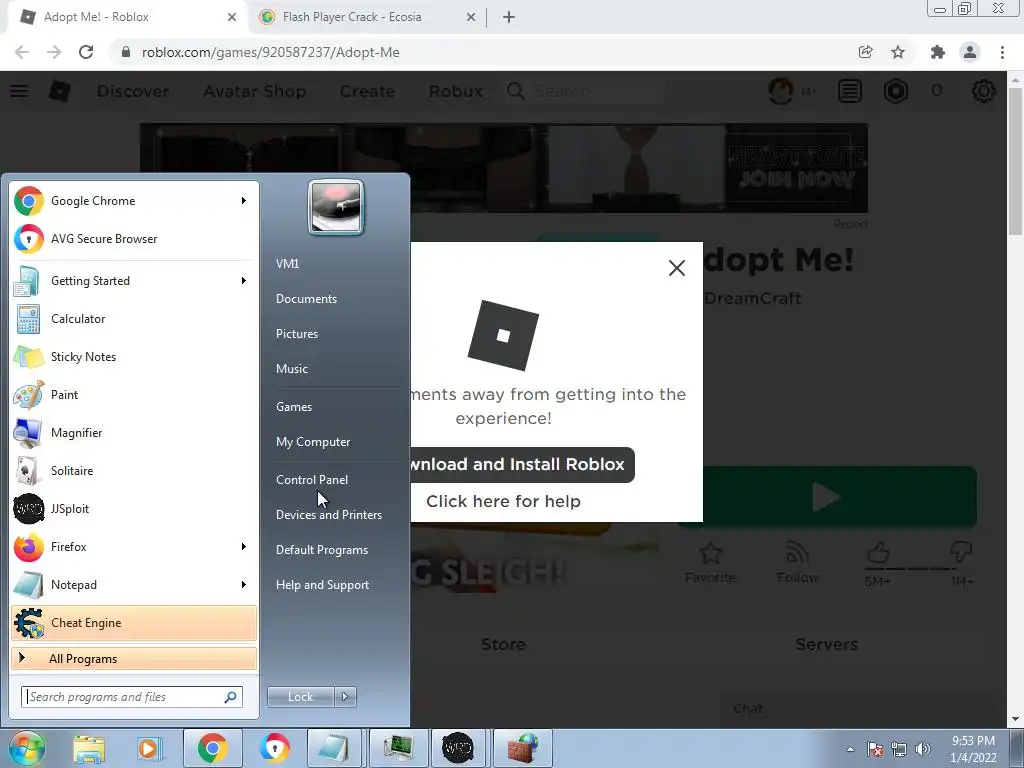The width and height of the screenshot is (1024, 768).
Task: Reload the Roblox page
Action: click(86, 52)
